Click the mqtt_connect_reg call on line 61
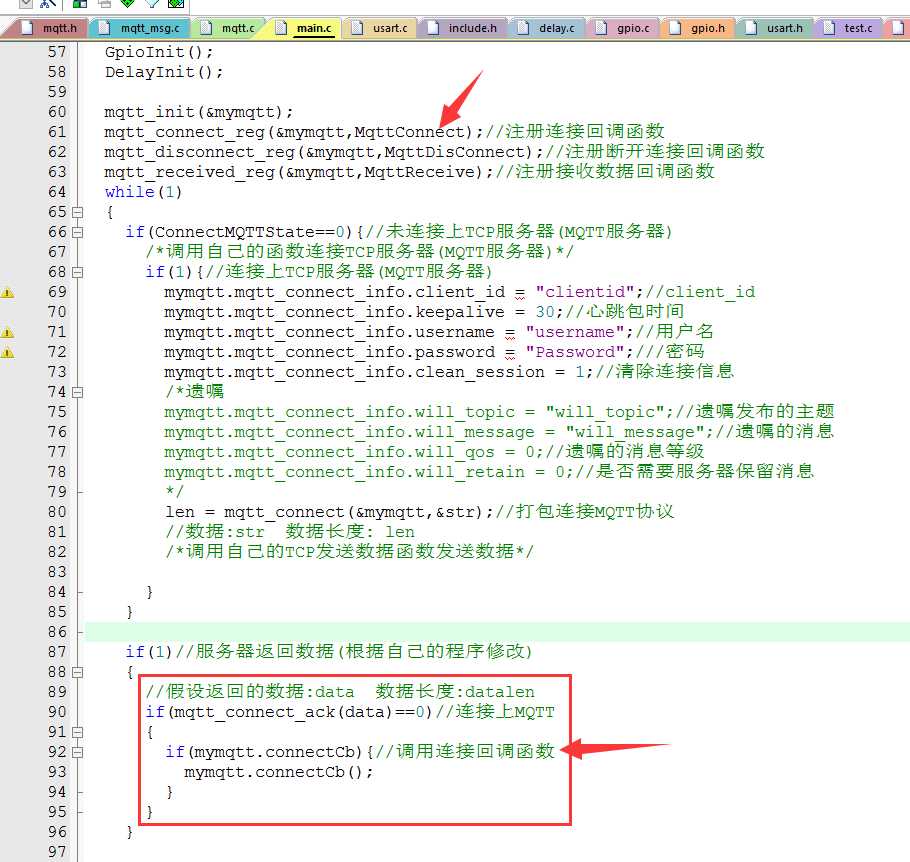 294,132
